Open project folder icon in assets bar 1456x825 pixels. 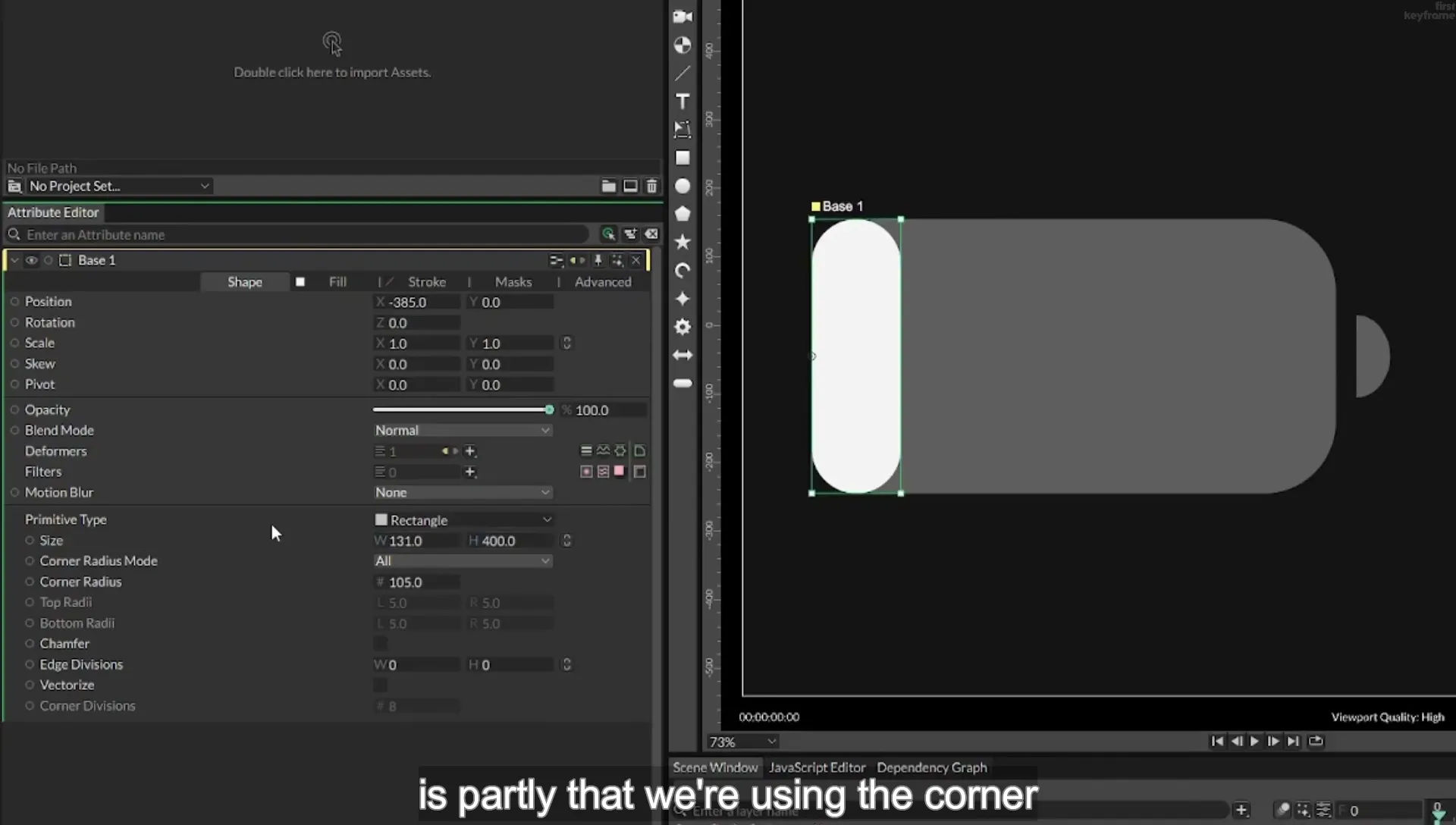(x=608, y=186)
